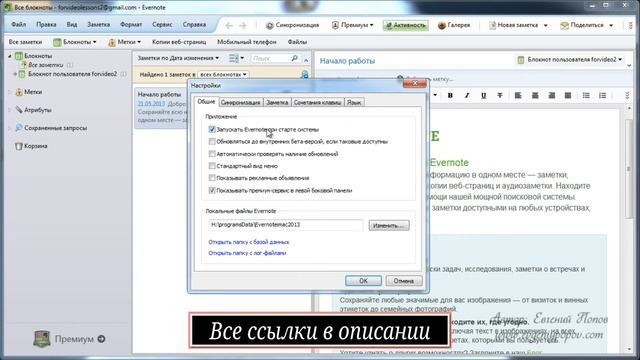Open the Формат menu

(131, 24)
